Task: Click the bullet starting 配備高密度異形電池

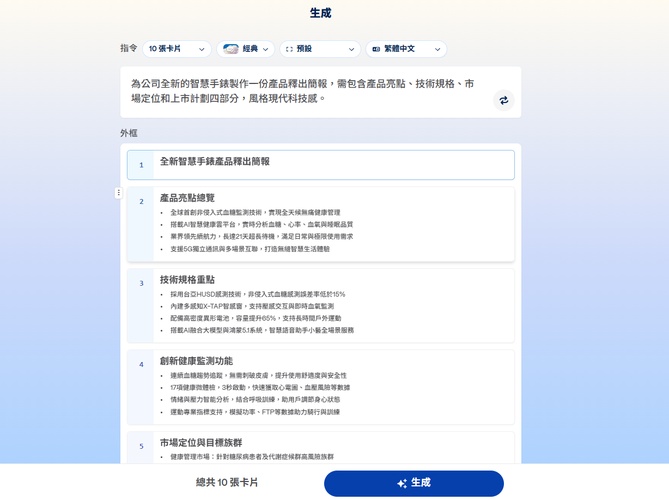Action: pyautogui.click(x=256, y=318)
